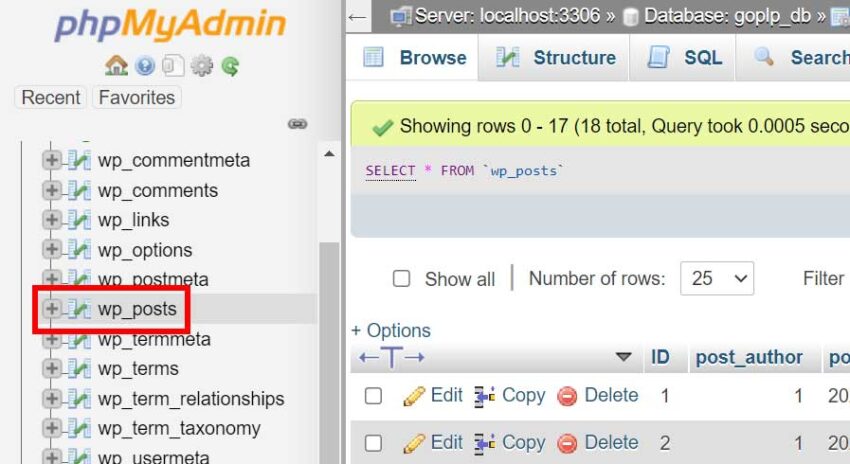
Task: Click the Server icon in breadcrumb
Action: 400,16
